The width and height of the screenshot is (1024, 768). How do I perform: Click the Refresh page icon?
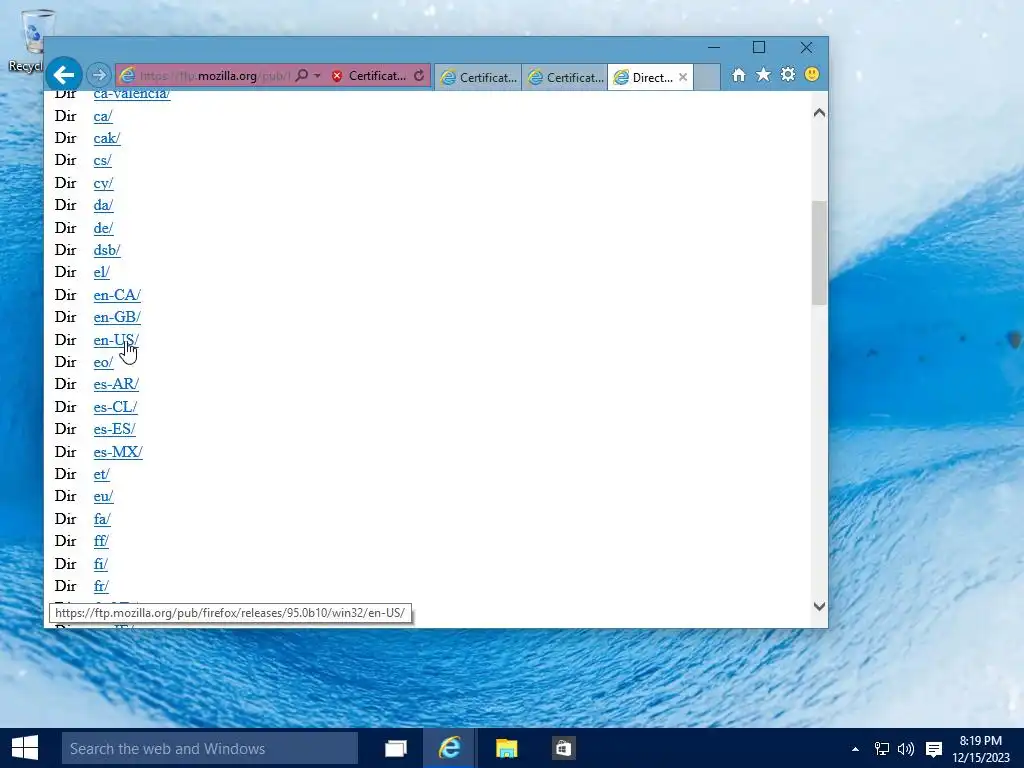pyautogui.click(x=419, y=76)
